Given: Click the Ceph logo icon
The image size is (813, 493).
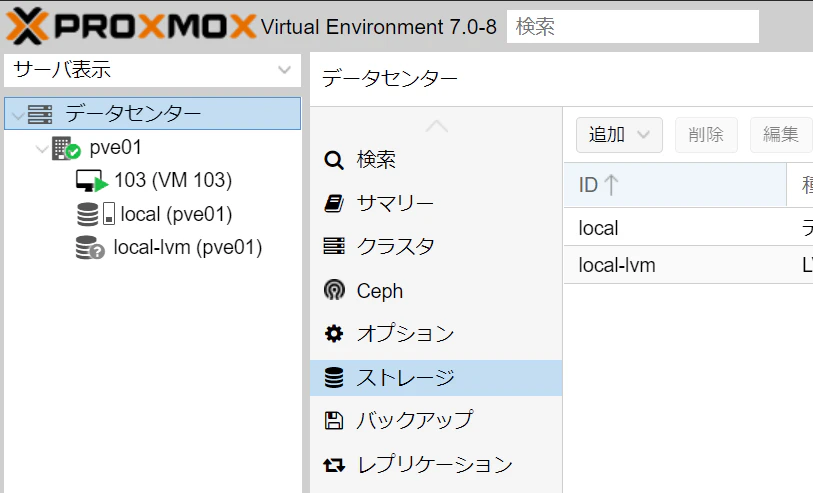Looking at the screenshot, I should point(334,290).
